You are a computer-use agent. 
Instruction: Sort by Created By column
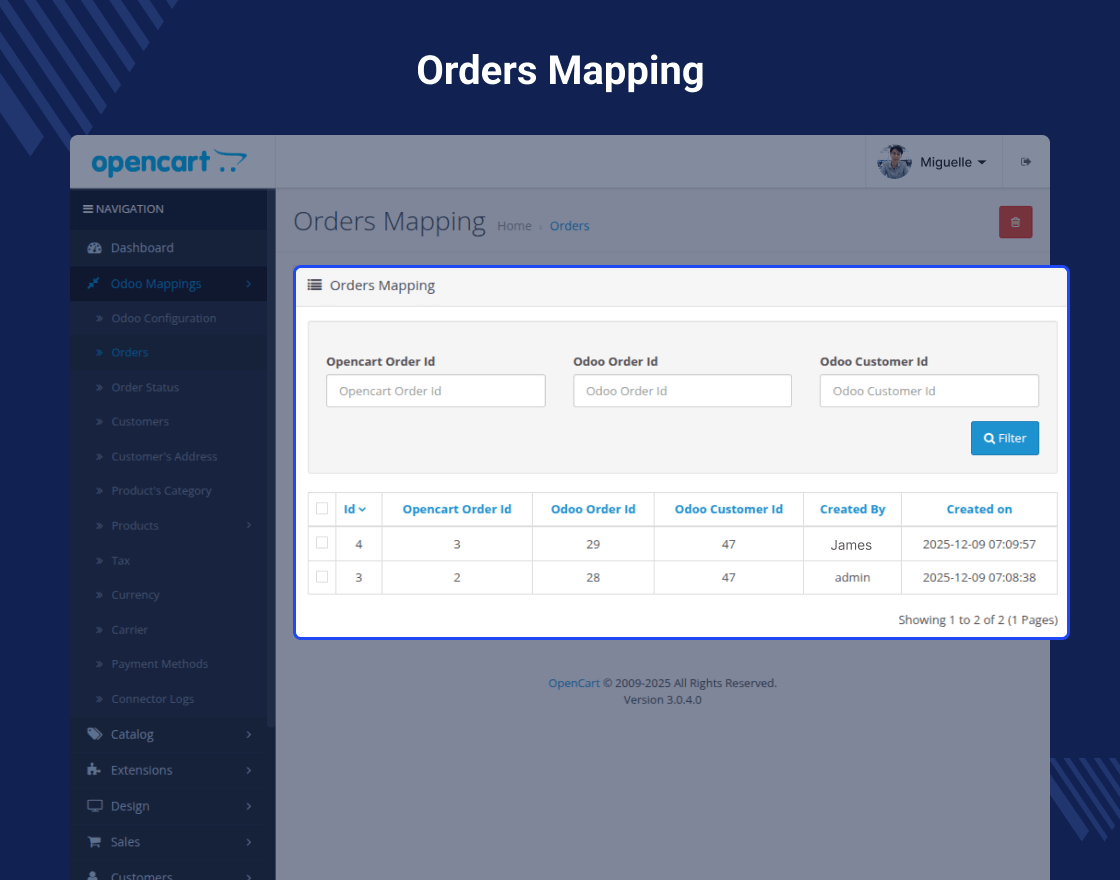point(852,509)
